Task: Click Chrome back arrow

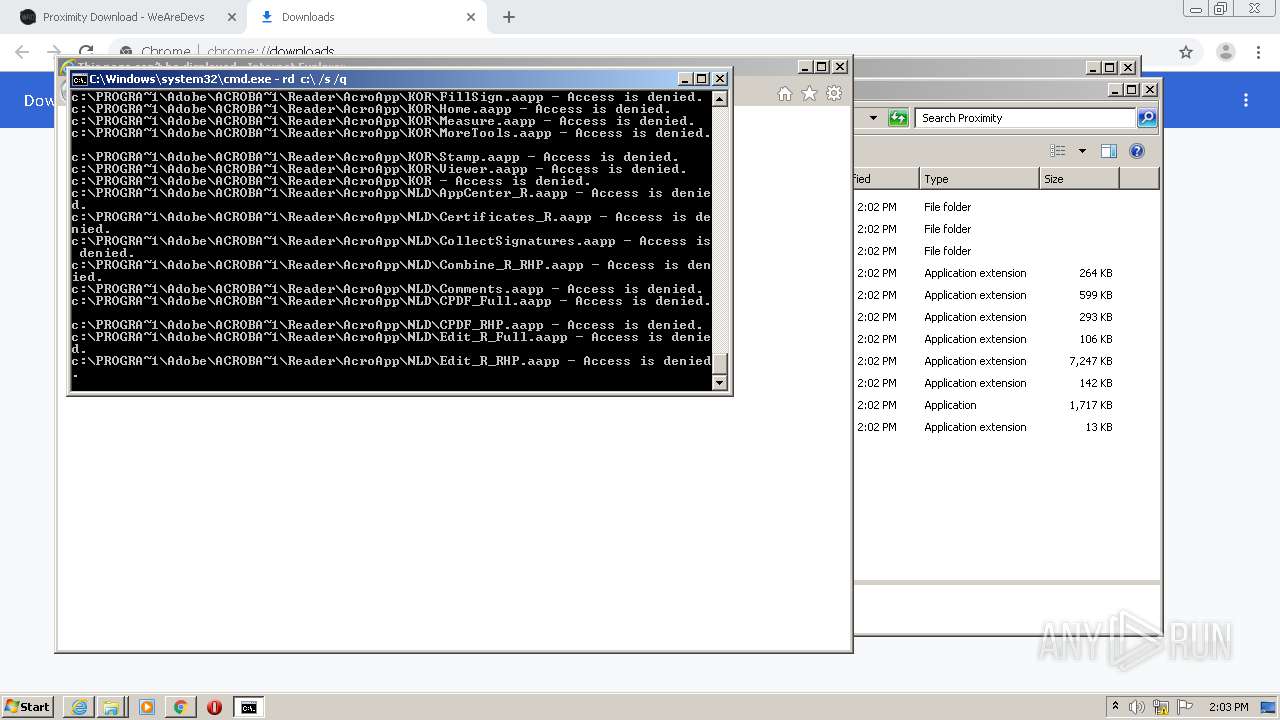Action: (22, 52)
